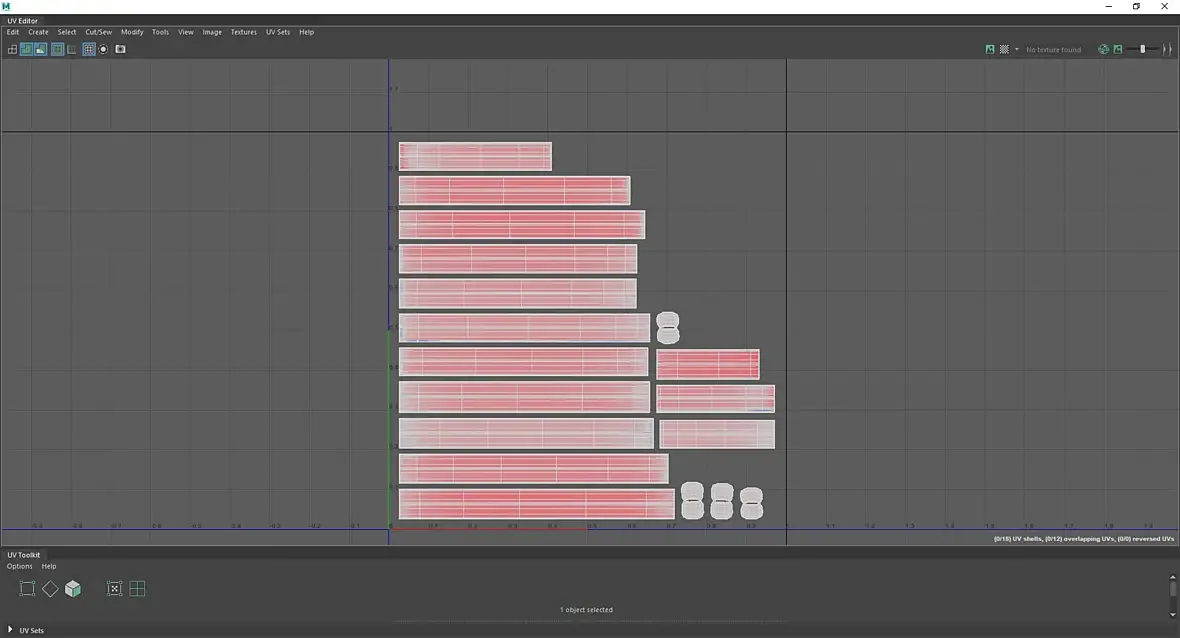The width and height of the screenshot is (1180, 638).
Task: Click the UV snapshot camera icon
Action: [x=120, y=49]
